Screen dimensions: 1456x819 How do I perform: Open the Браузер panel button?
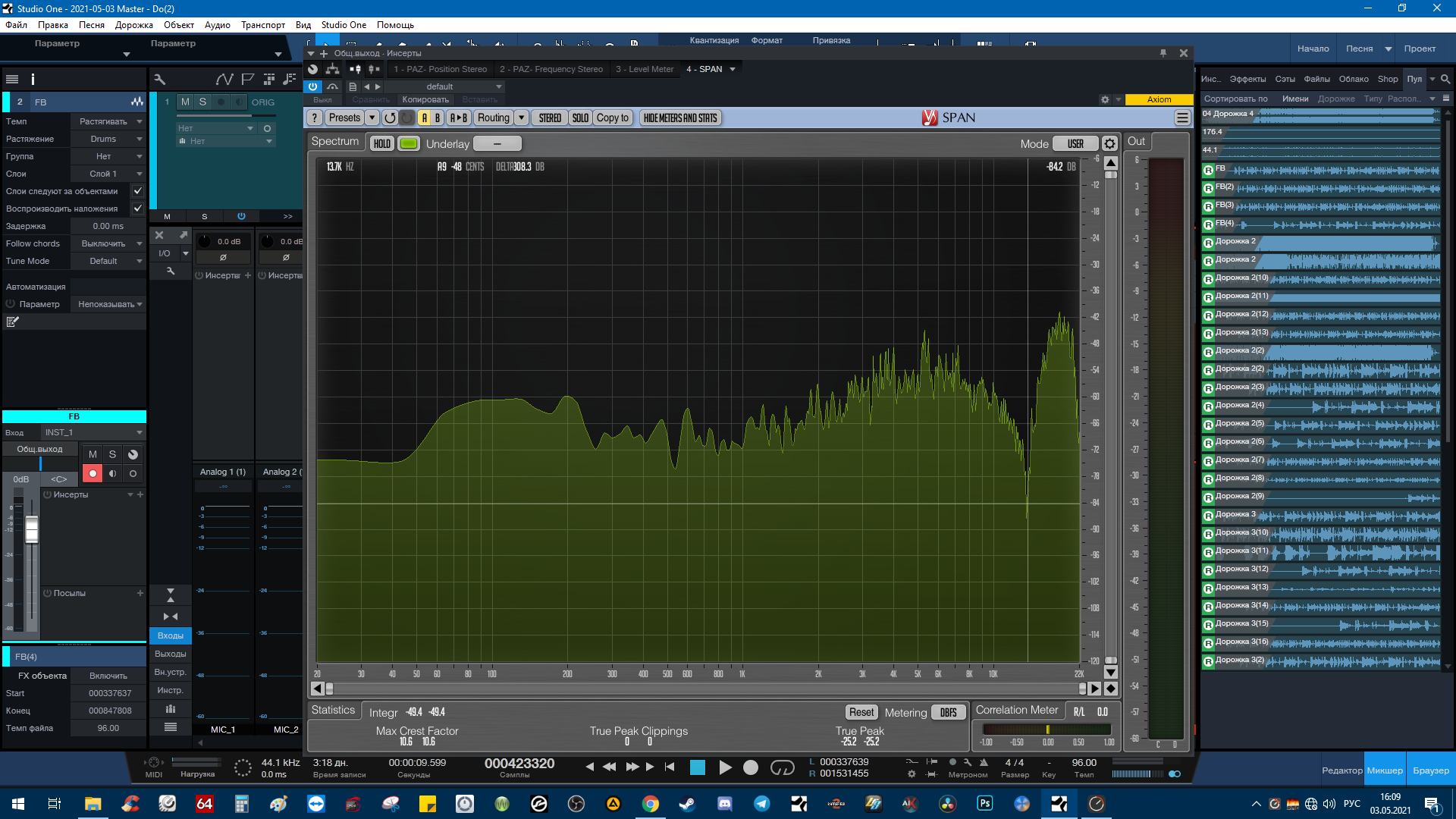tap(1431, 770)
